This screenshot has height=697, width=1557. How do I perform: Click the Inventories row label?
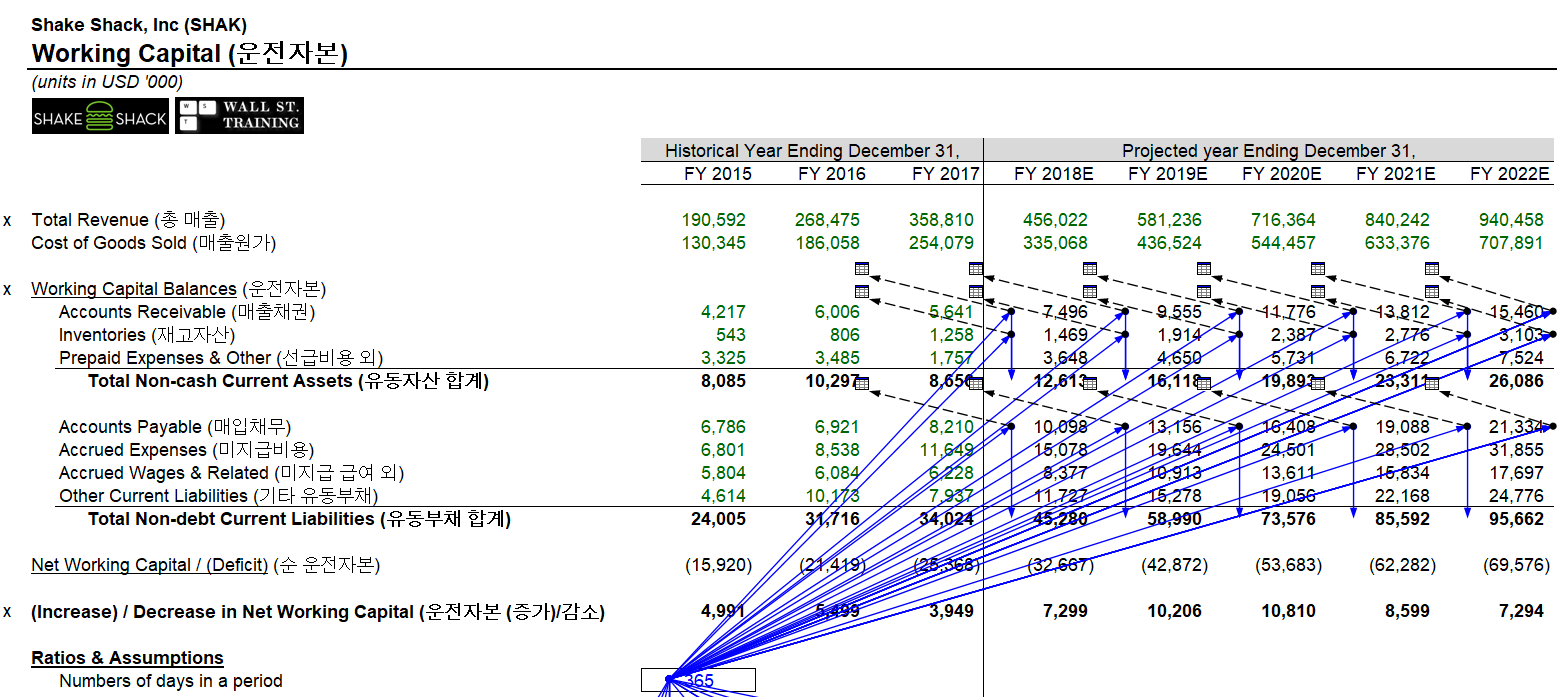pyautogui.click(x=147, y=335)
